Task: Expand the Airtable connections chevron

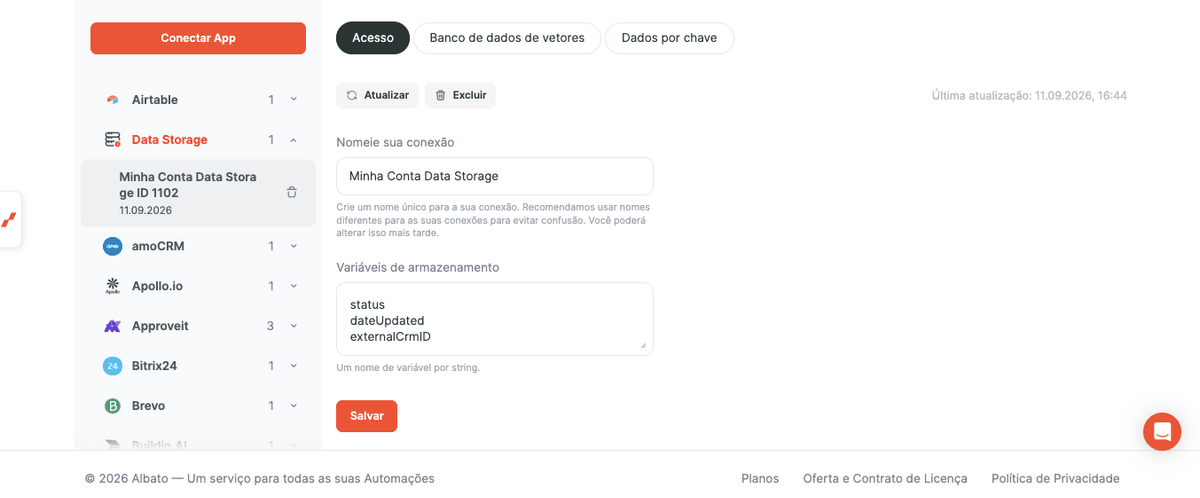Action: (x=293, y=100)
